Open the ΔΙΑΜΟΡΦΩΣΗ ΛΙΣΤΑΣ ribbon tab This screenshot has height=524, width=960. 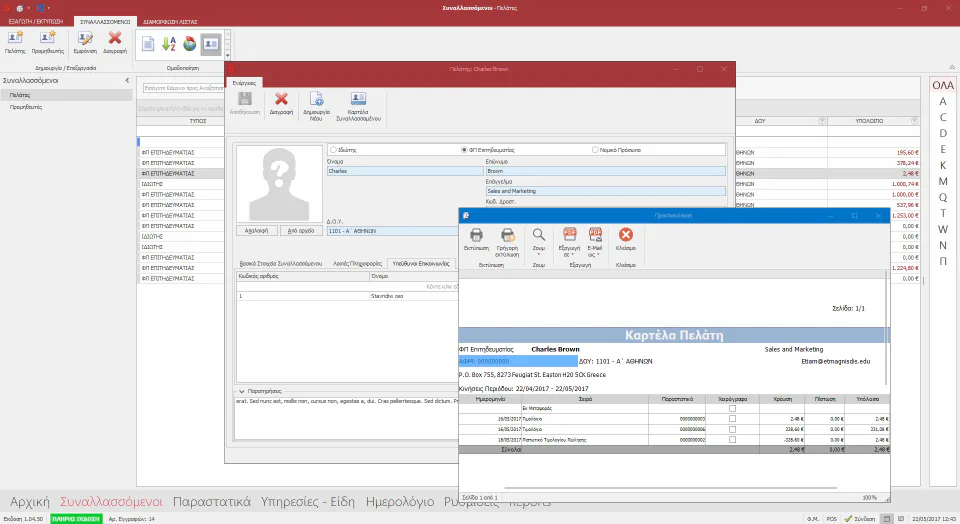tap(170, 21)
